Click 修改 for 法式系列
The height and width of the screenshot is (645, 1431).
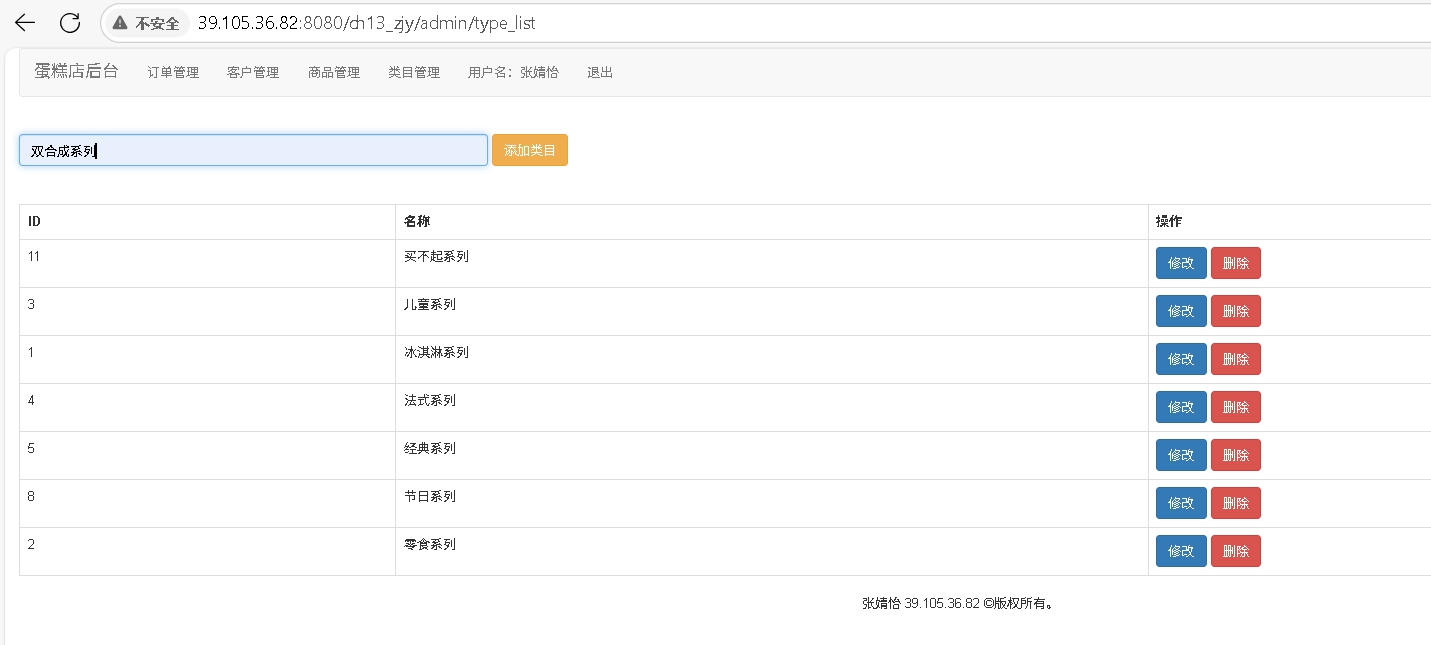pyautogui.click(x=1181, y=407)
